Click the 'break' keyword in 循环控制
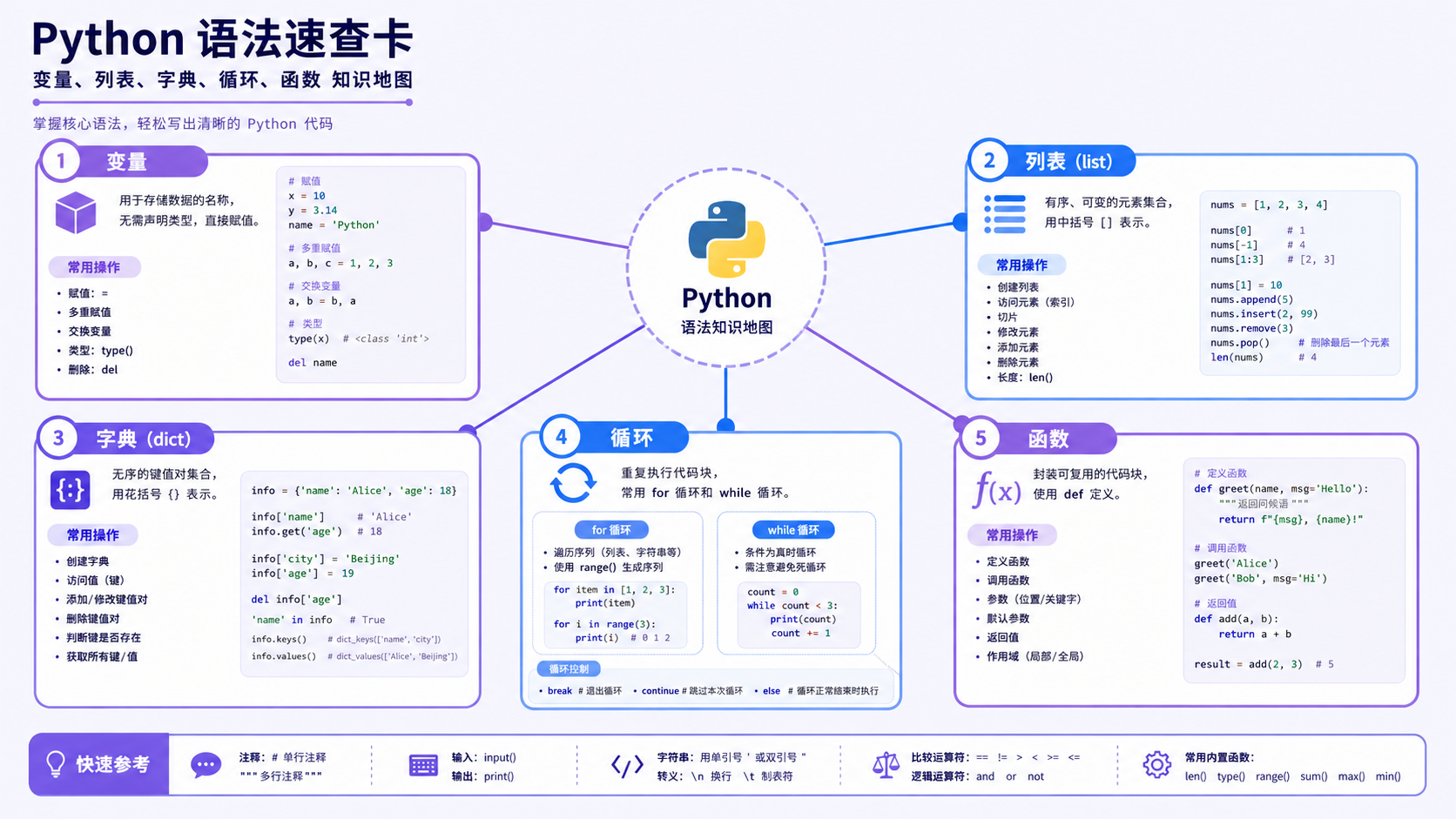Screen dimensions: 1456x819 coord(560,690)
